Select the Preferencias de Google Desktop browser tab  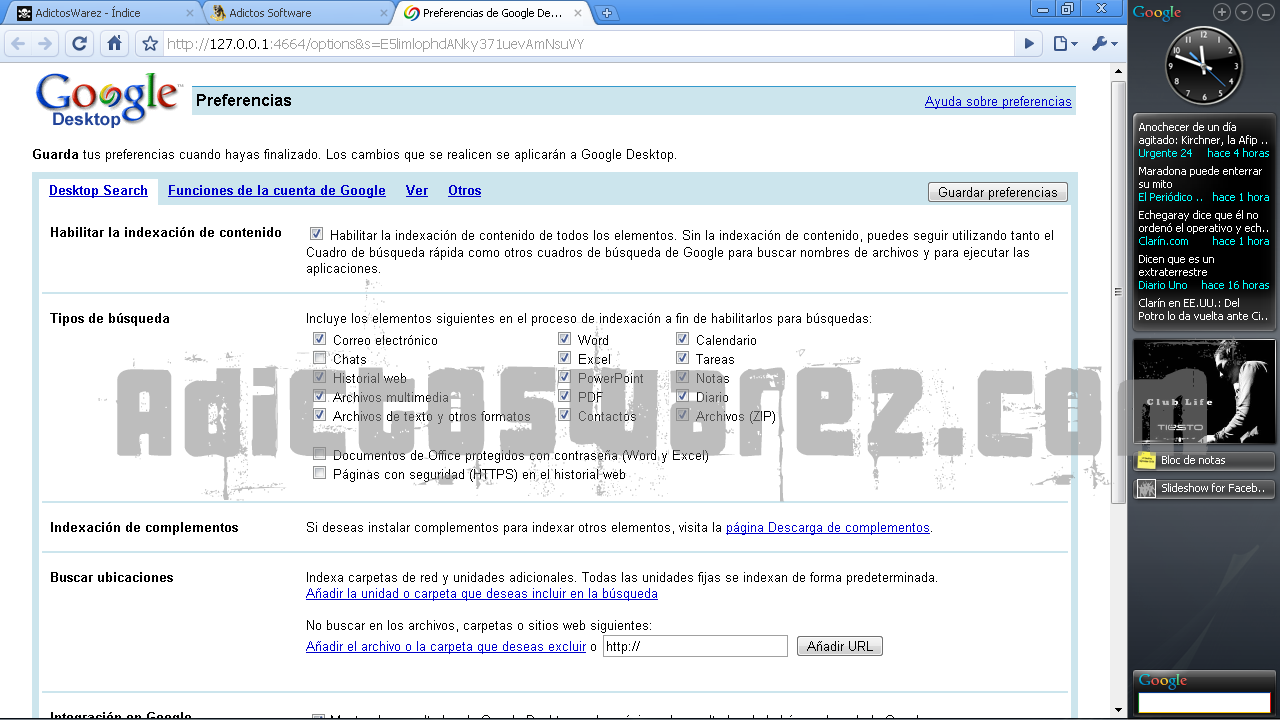point(492,13)
